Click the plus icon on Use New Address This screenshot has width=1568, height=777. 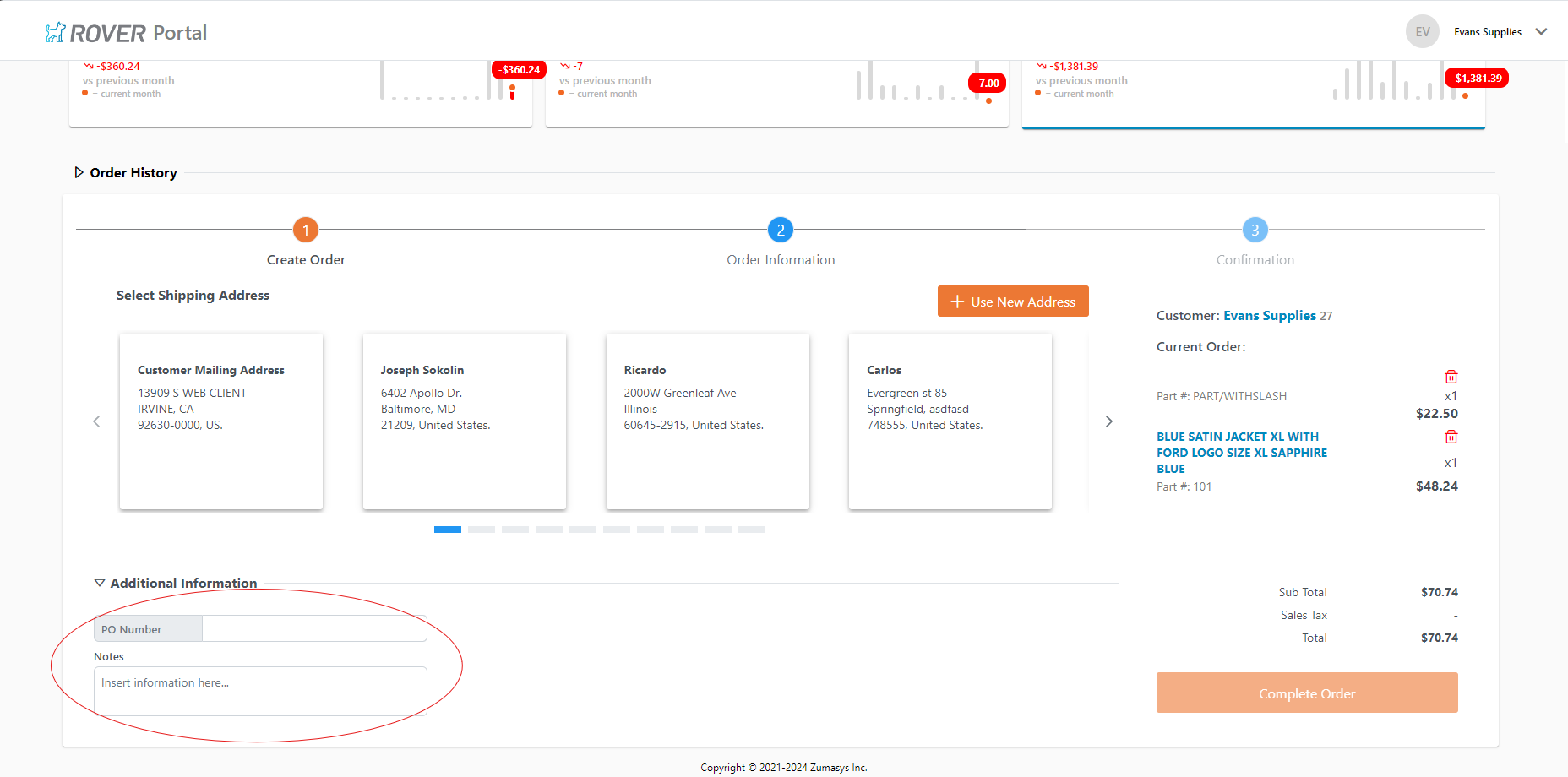(958, 301)
